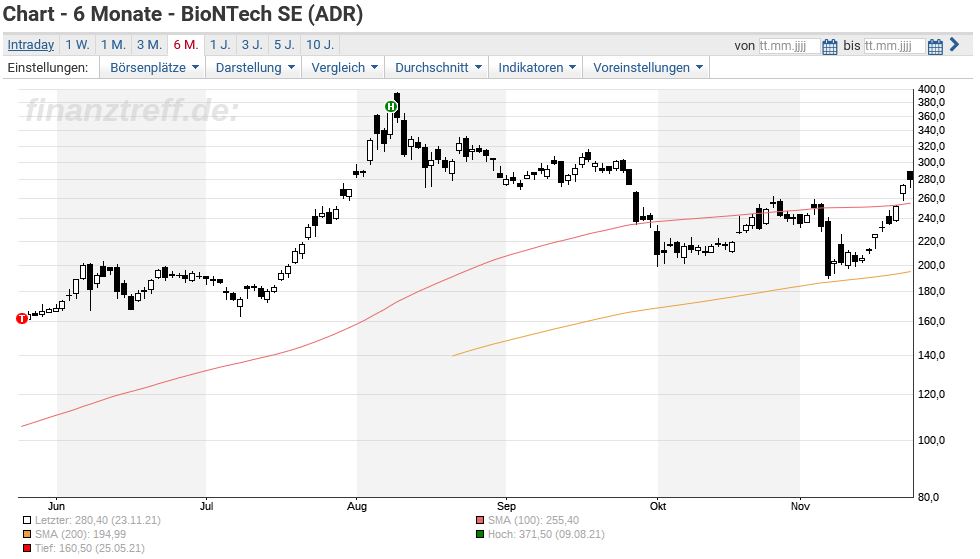
Task: Open the Vergleich dropdown
Action: [x=344, y=68]
